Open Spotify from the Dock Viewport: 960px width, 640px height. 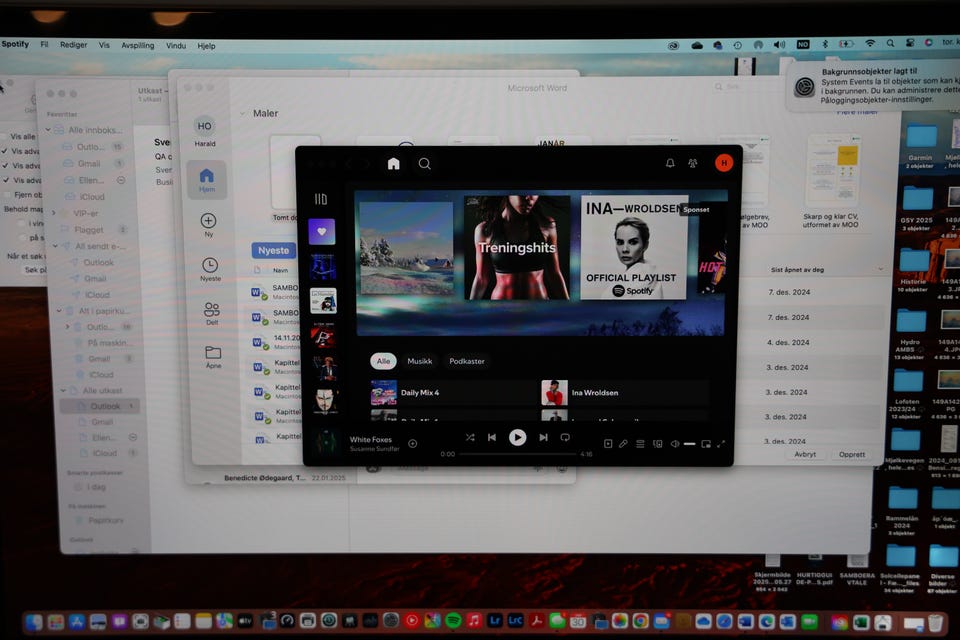(453, 621)
